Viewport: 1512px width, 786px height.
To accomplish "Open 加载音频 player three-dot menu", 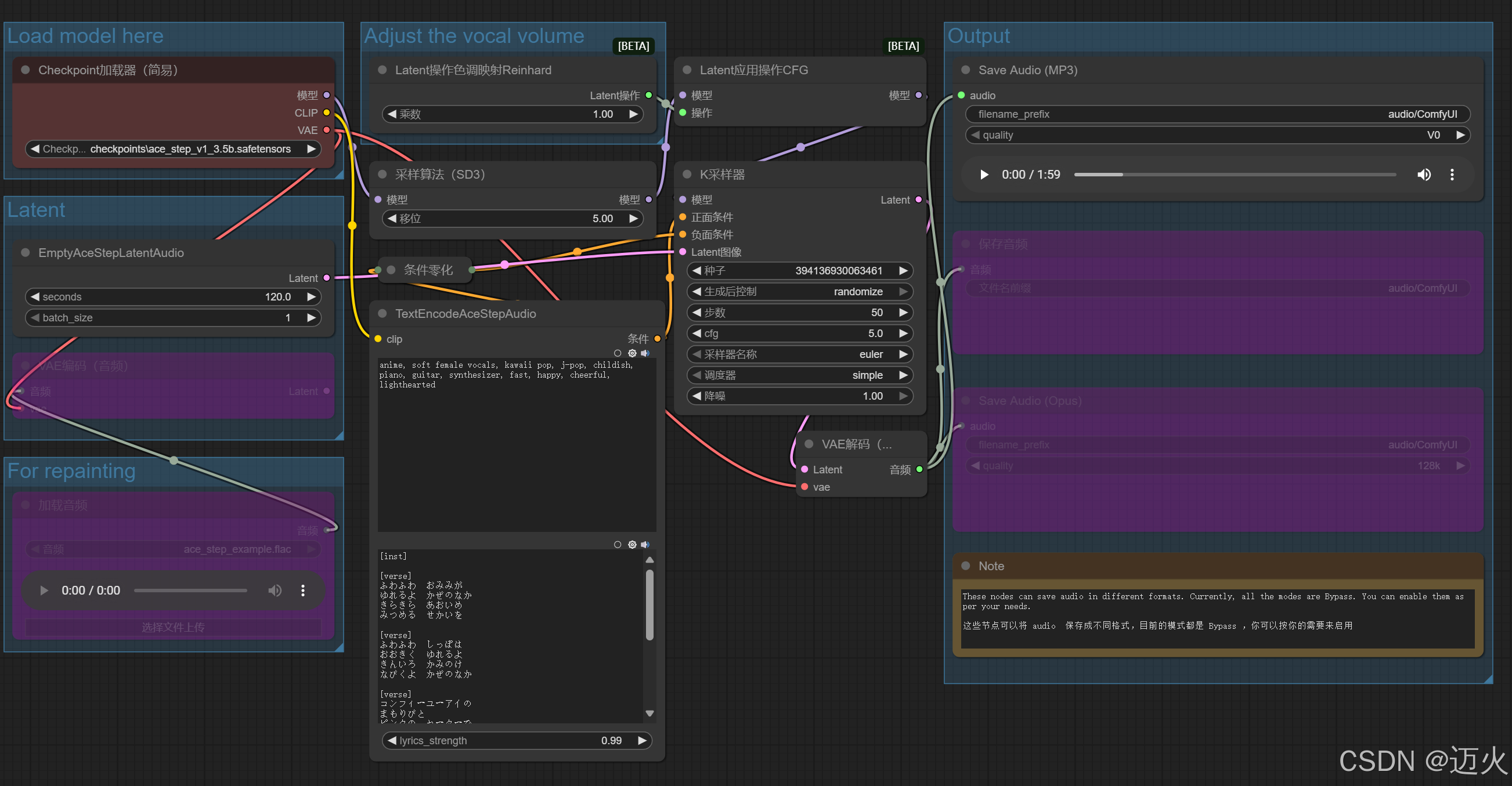I will (303, 590).
